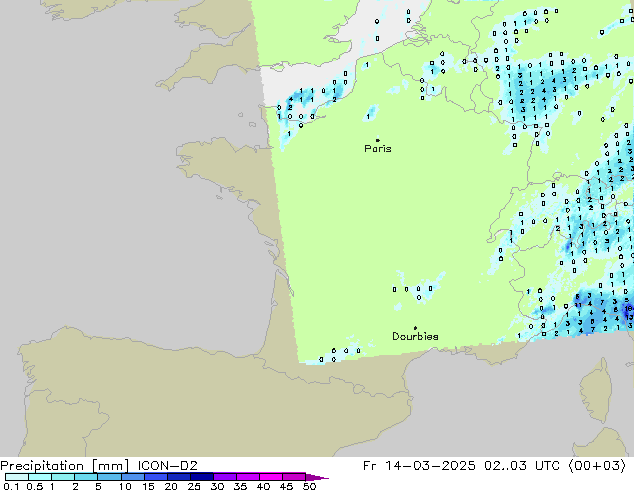Select the Paris location dot marker
The image size is (634, 490).
tap(378, 140)
